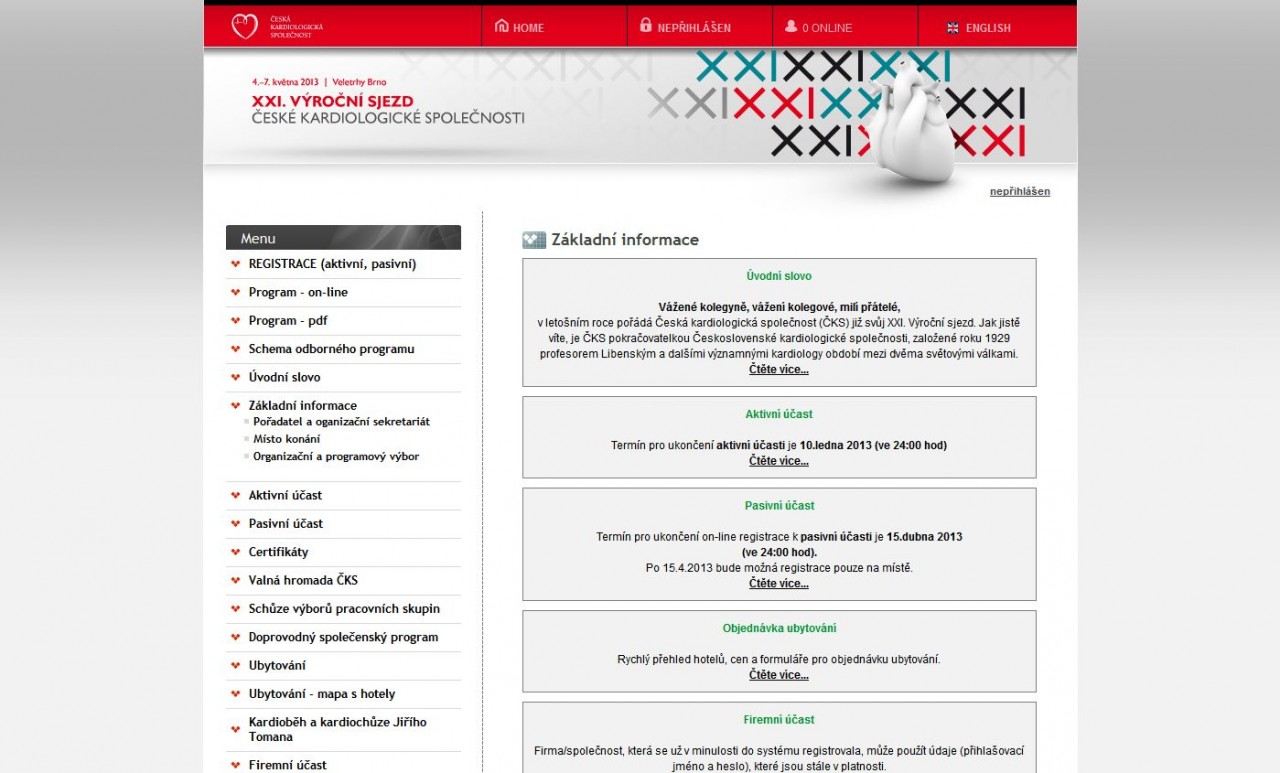Viewport: 1280px width, 773px height.
Task: Open Doprovodný společenský program menu item
Action: pos(344,637)
